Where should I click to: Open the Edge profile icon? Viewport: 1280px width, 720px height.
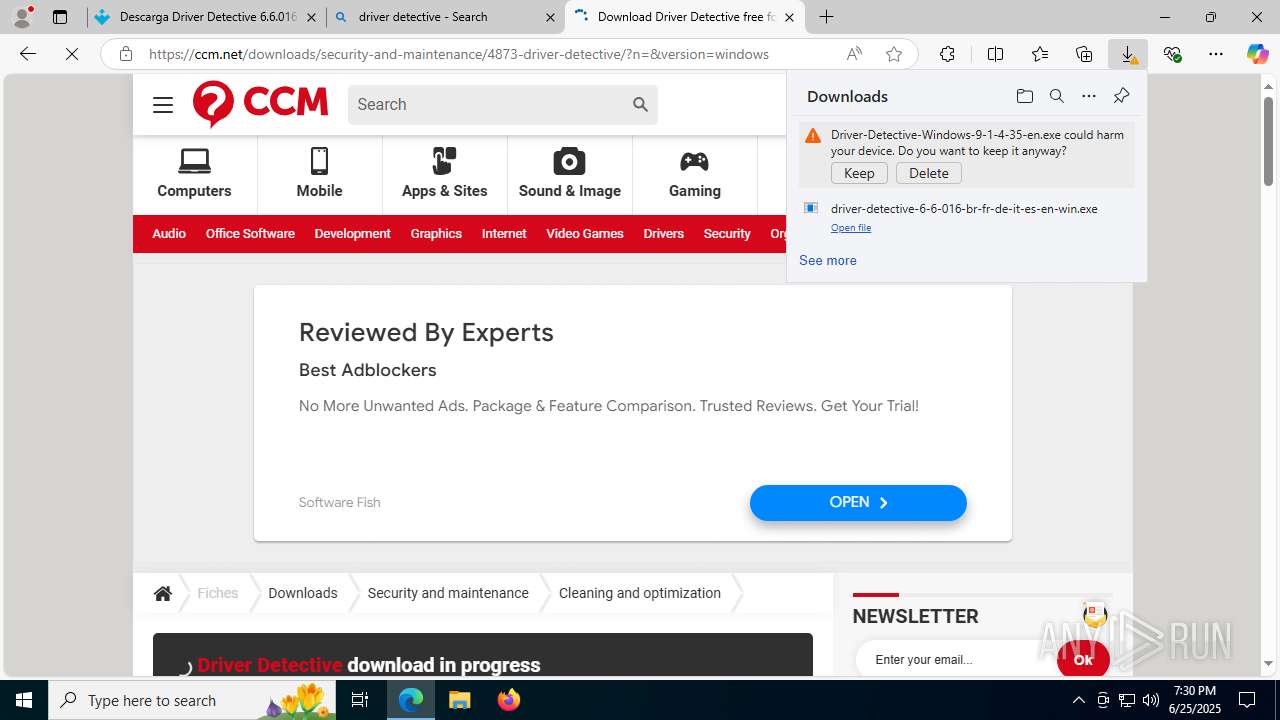click(22, 17)
